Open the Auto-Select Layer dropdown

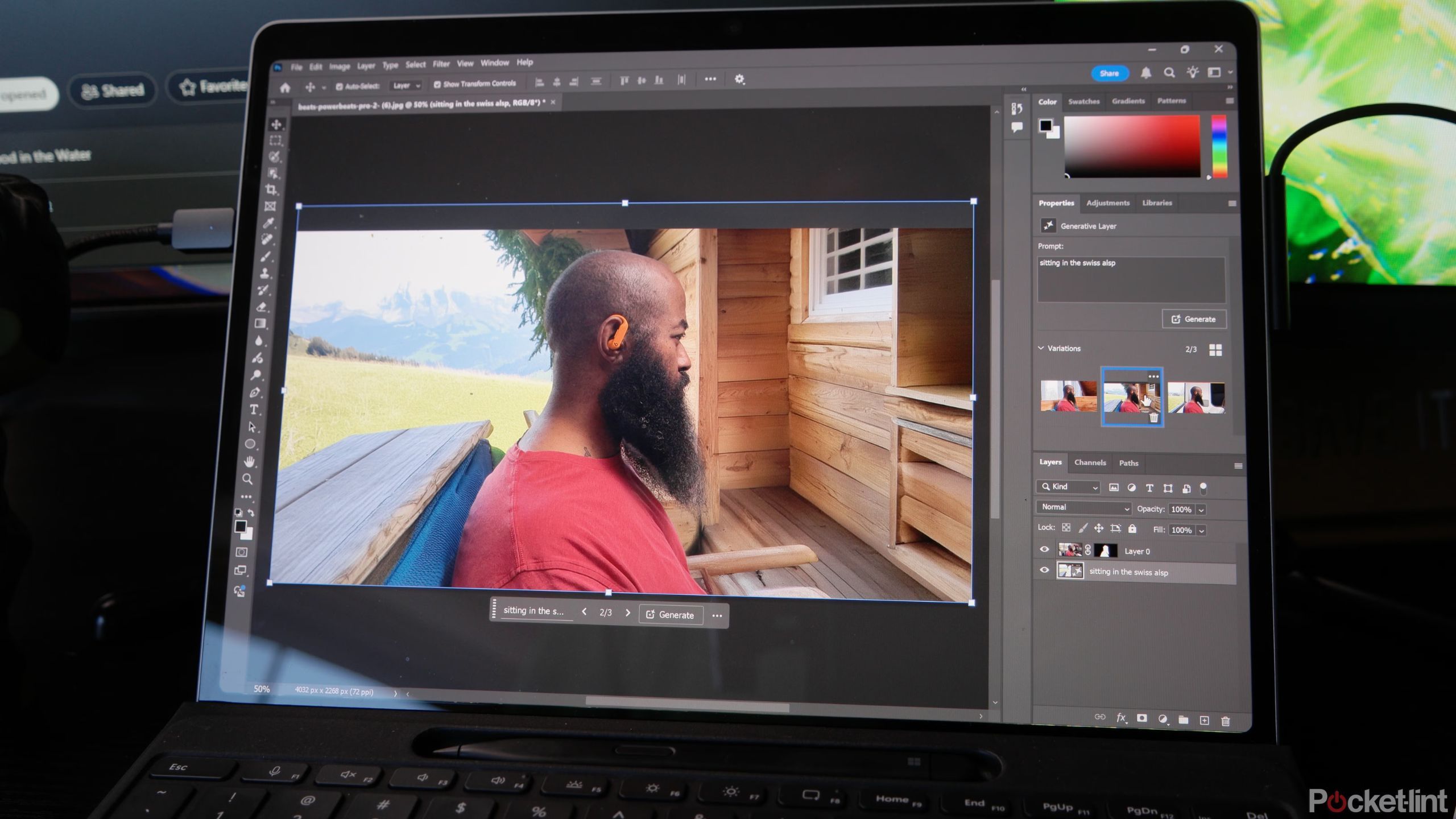[406, 85]
